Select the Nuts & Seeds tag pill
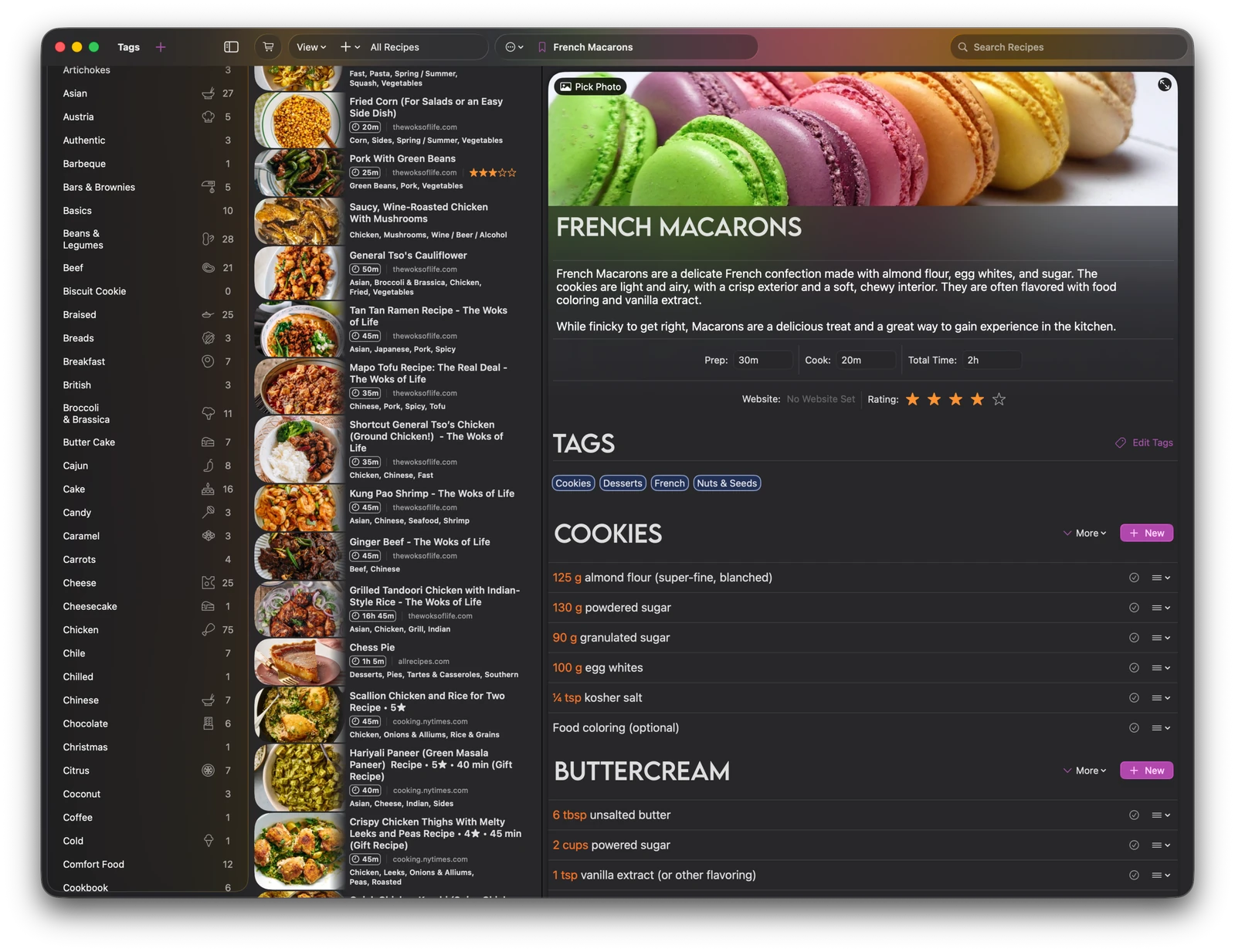The height and width of the screenshot is (952, 1235). pos(727,483)
